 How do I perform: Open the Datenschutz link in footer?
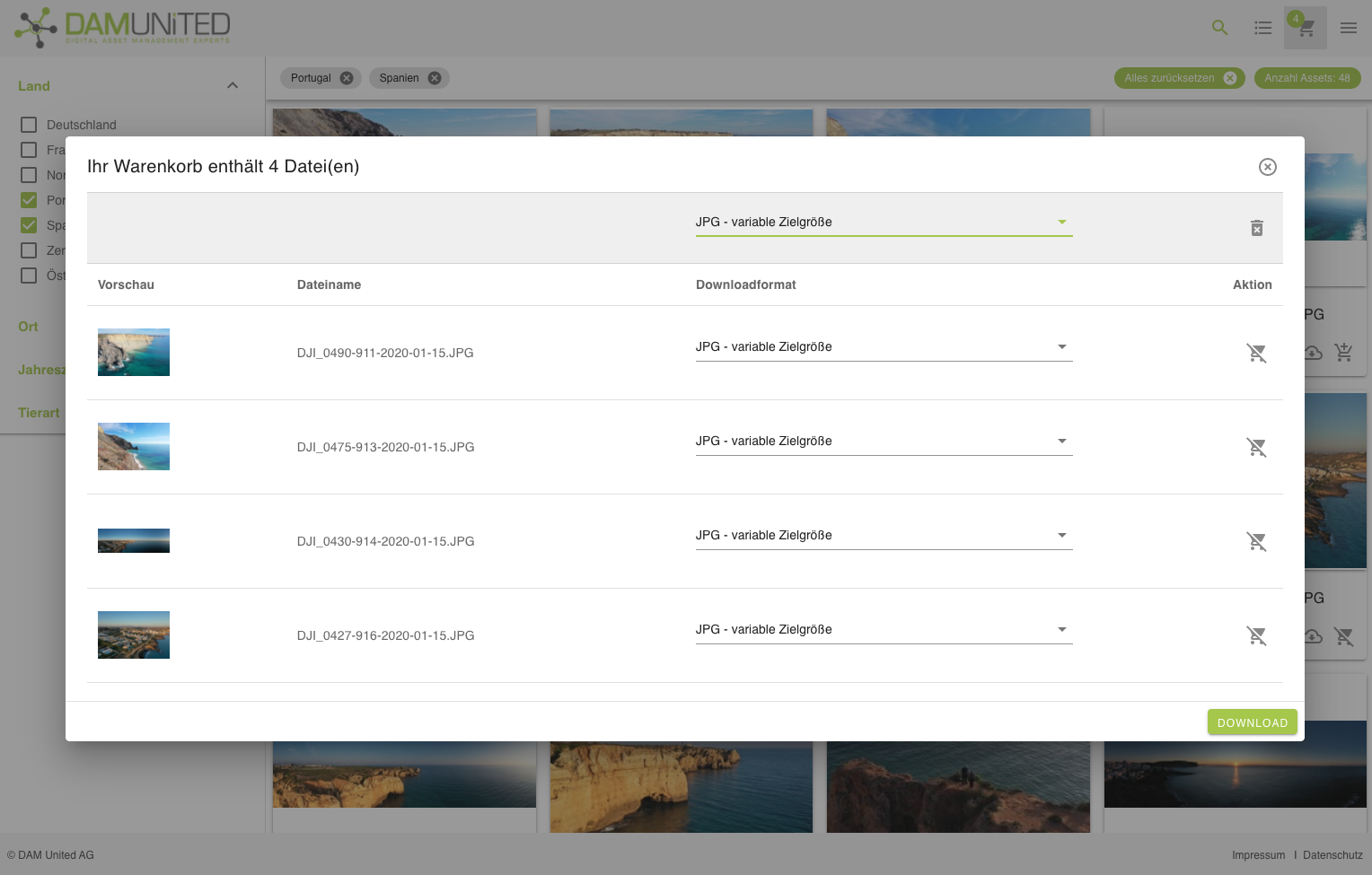coord(1332,855)
